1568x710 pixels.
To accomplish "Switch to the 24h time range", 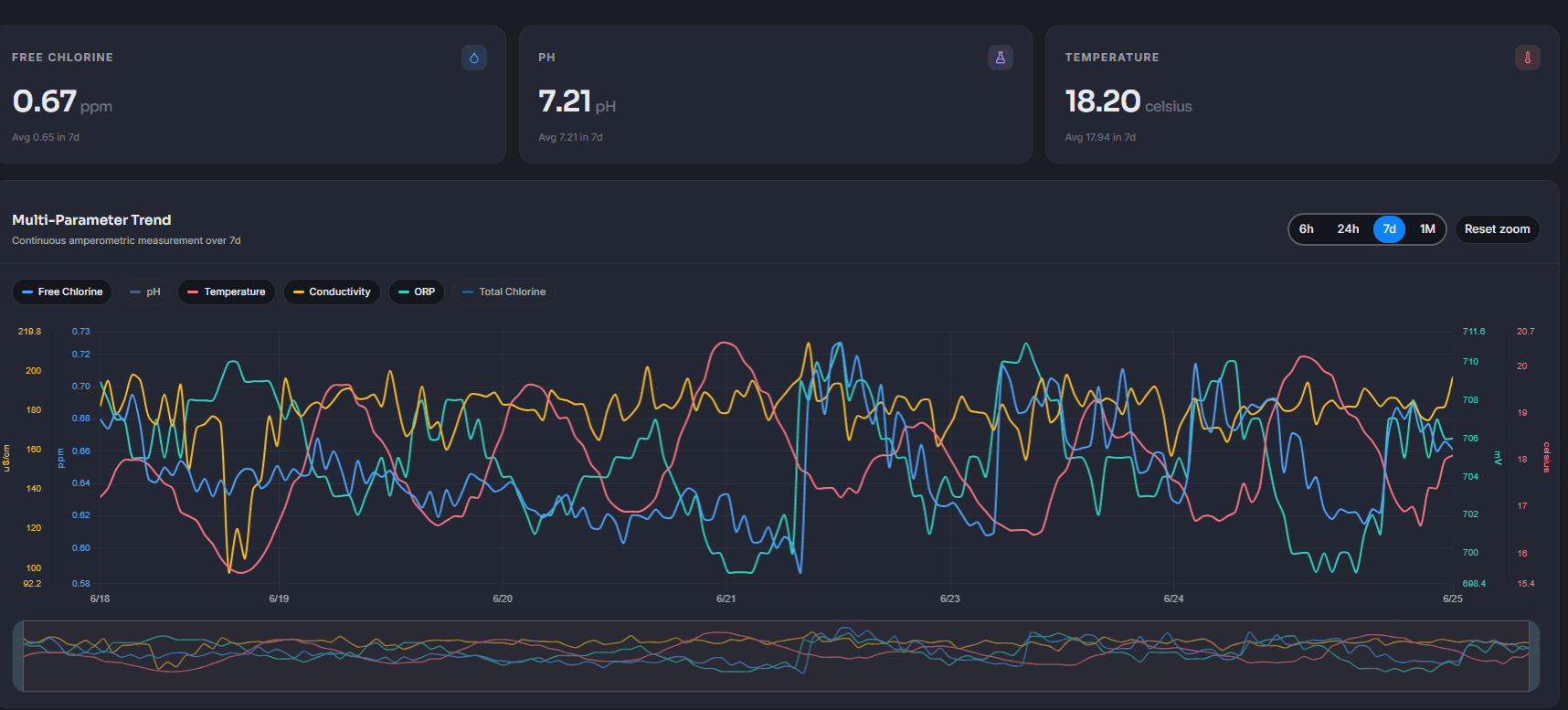I will tap(1348, 229).
